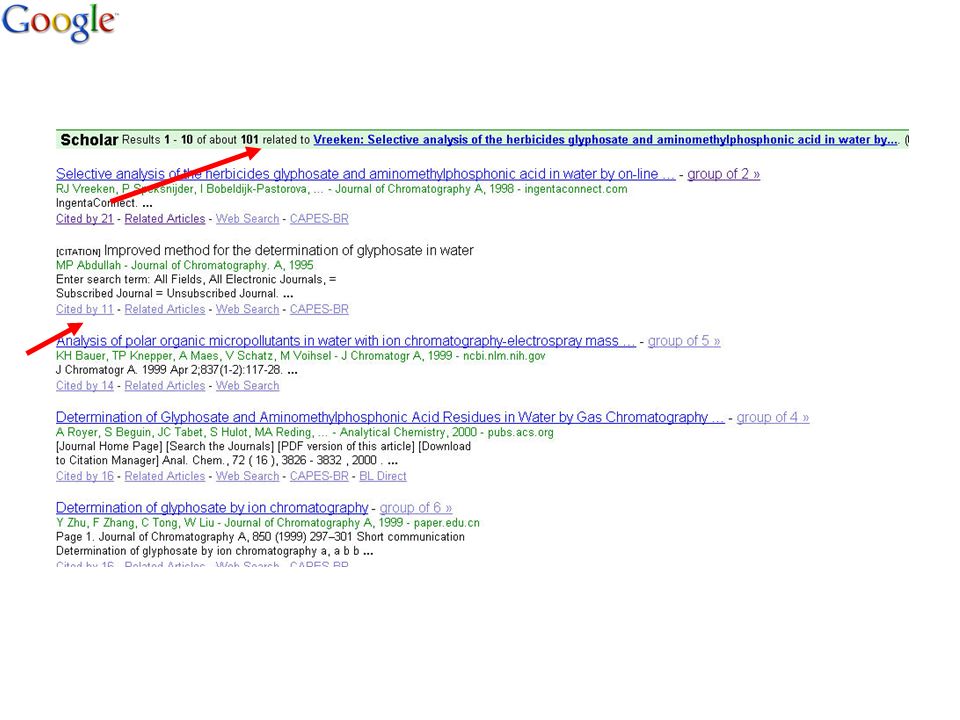
Task: Click 'Cited by 21' link
Action: (x=84, y=219)
